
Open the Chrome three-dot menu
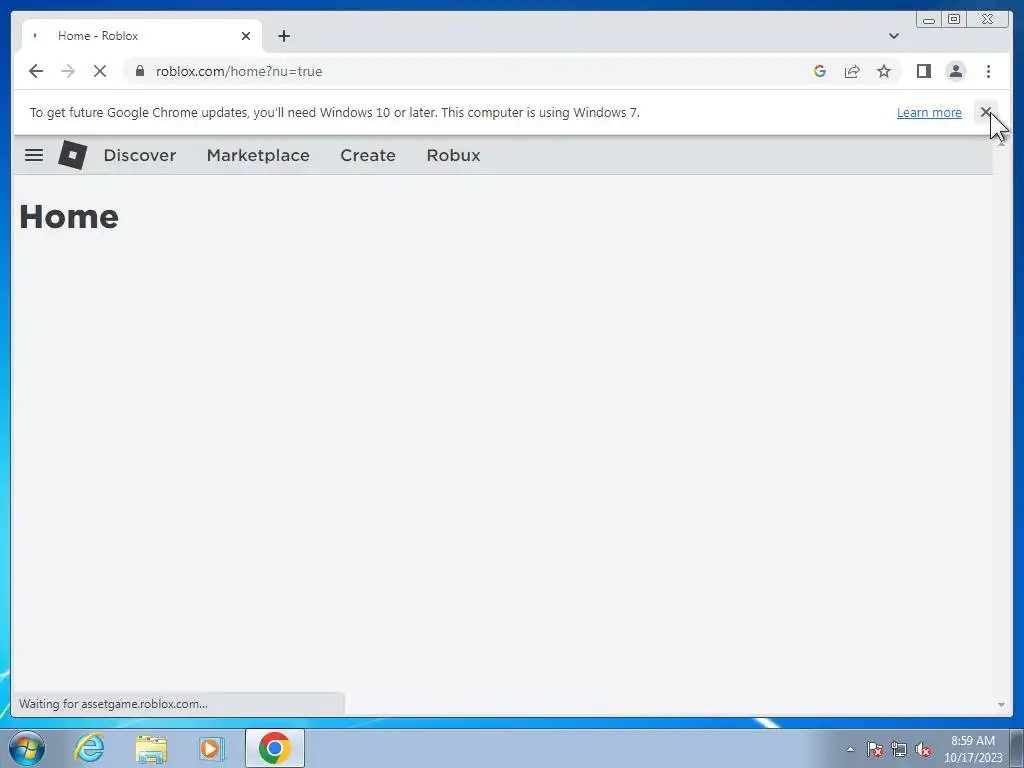click(x=989, y=71)
